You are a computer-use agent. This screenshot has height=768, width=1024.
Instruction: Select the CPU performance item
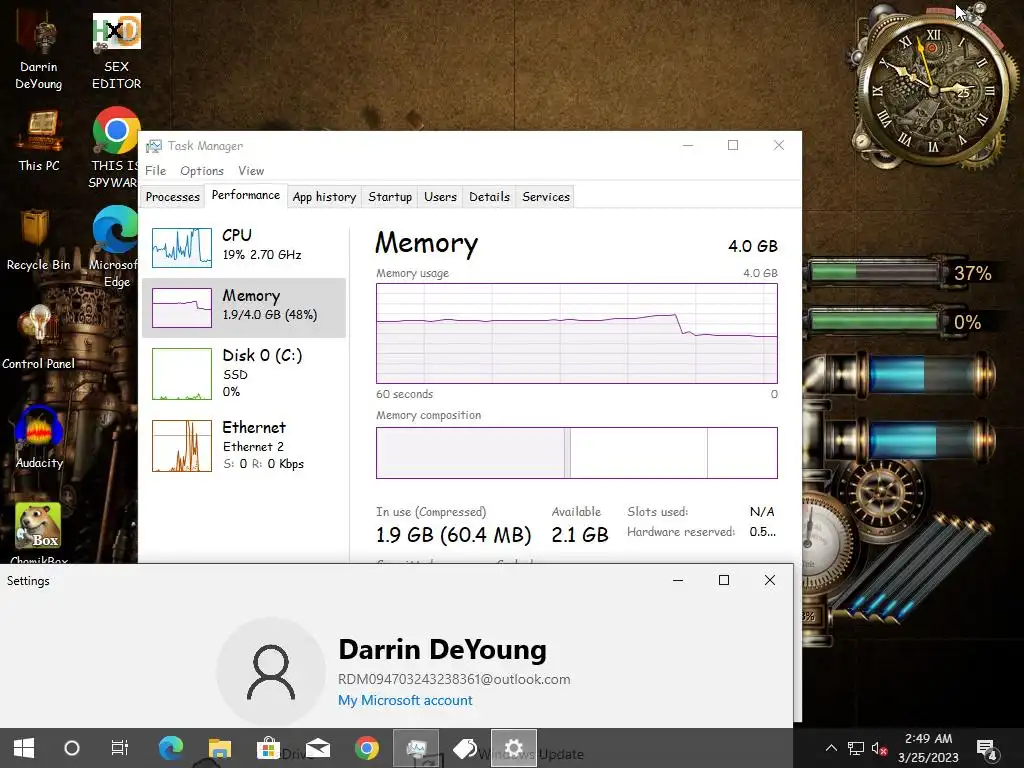tap(244, 247)
